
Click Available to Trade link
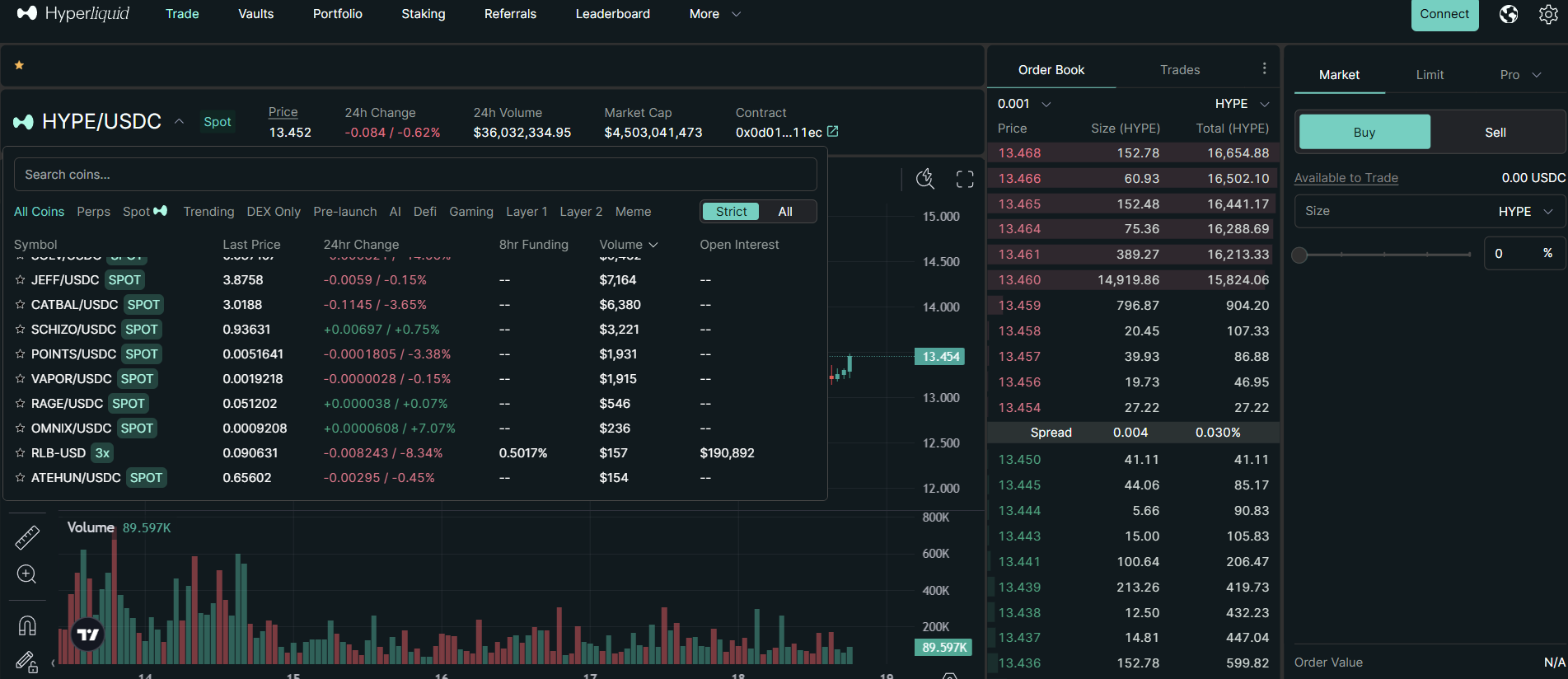(1346, 178)
